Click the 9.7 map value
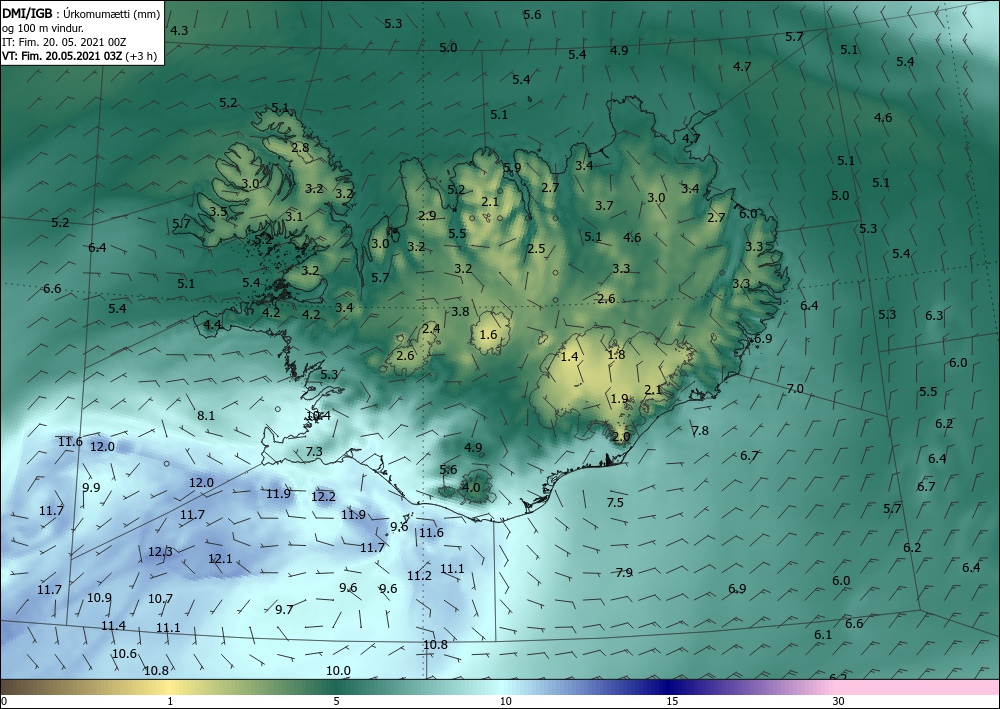Viewport: 1000px width, 709px height. pyautogui.click(x=284, y=610)
